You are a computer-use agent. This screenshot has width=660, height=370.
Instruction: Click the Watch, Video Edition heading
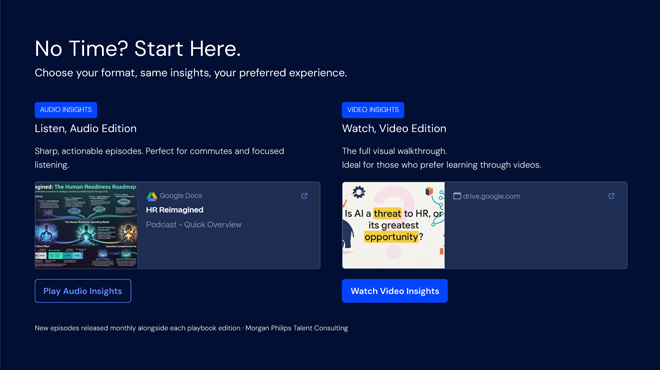click(x=394, y=128)
